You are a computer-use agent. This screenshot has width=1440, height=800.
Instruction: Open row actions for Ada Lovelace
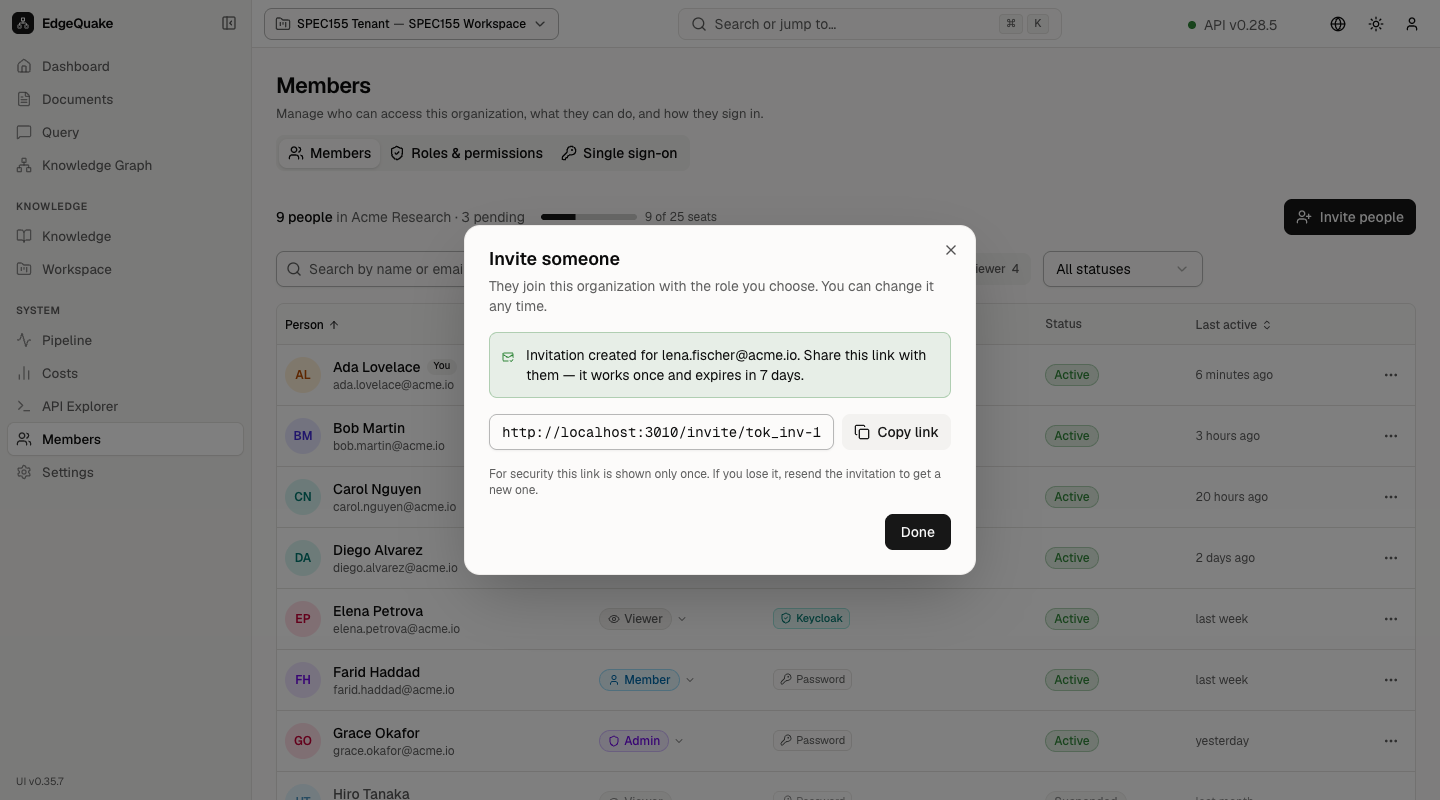(x=1391, y=375)
